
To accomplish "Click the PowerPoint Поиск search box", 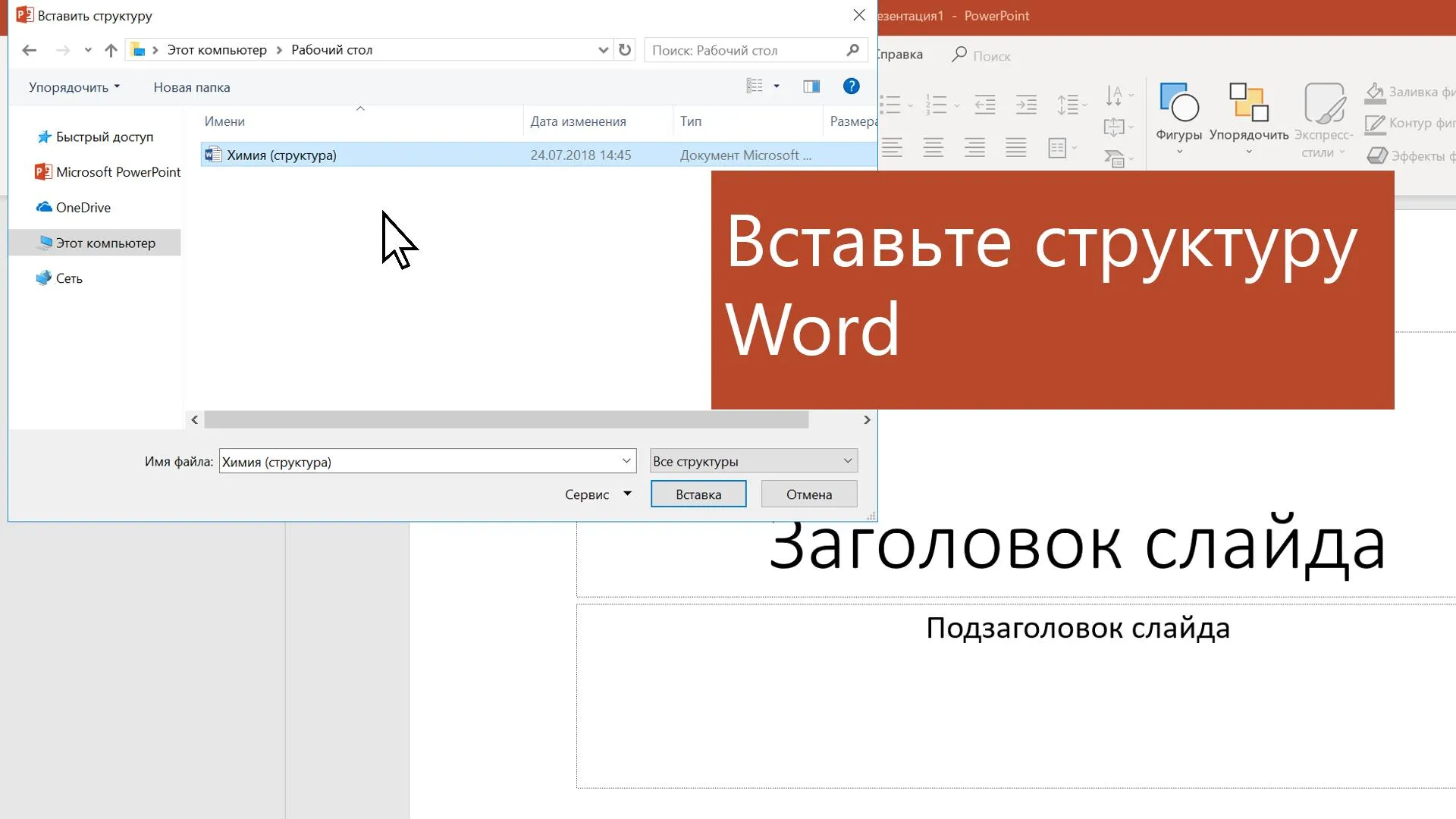I will pyautogui.click(x=982, y=55).
